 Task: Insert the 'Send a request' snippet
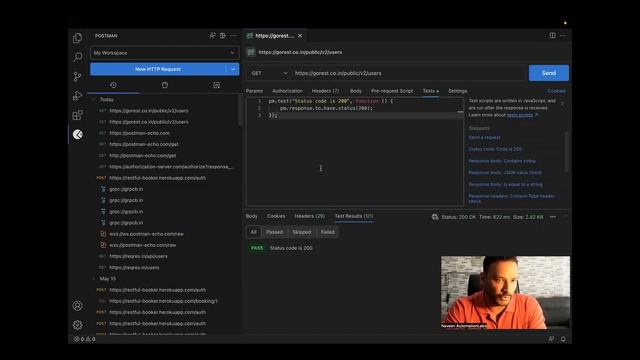pos(484,138)
